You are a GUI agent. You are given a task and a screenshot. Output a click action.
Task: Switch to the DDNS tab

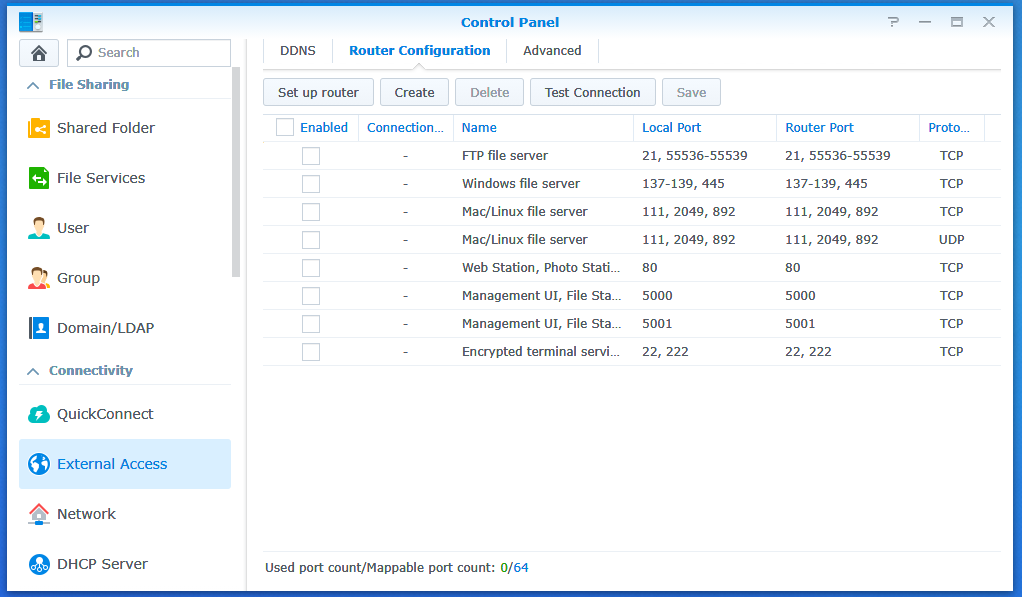pyautogui.click(x=297, y=51)
